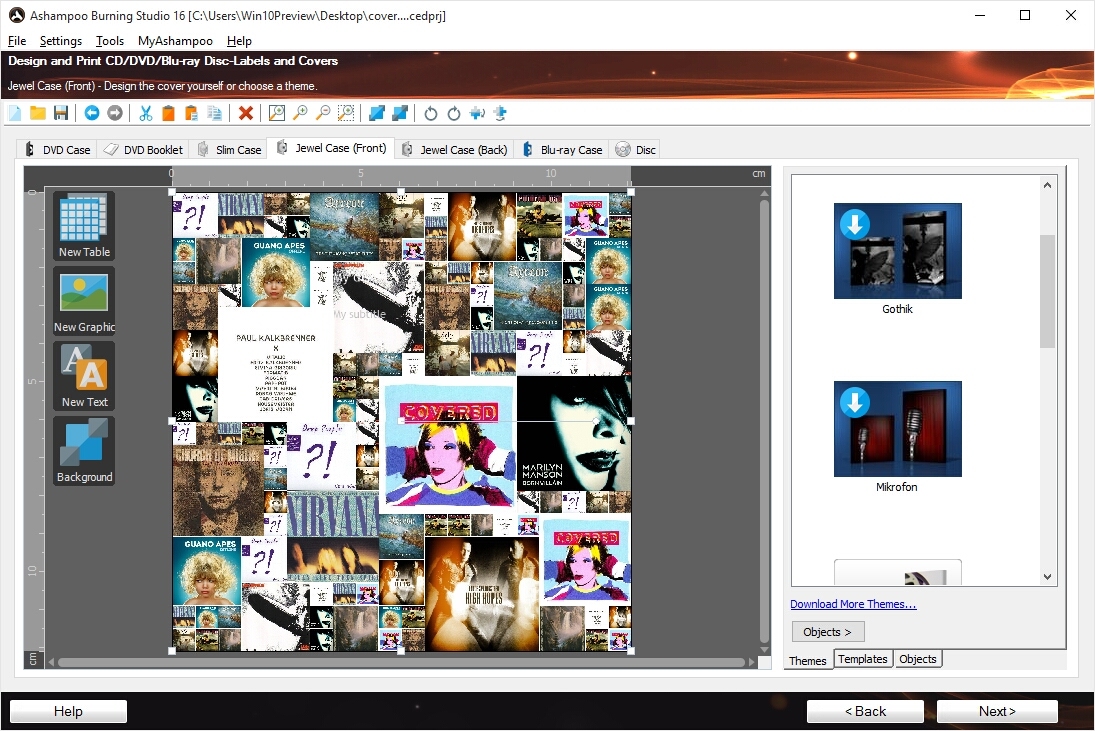1095x731 pixels.
Task: Go back with the < Back button
Action: (865, 711)
